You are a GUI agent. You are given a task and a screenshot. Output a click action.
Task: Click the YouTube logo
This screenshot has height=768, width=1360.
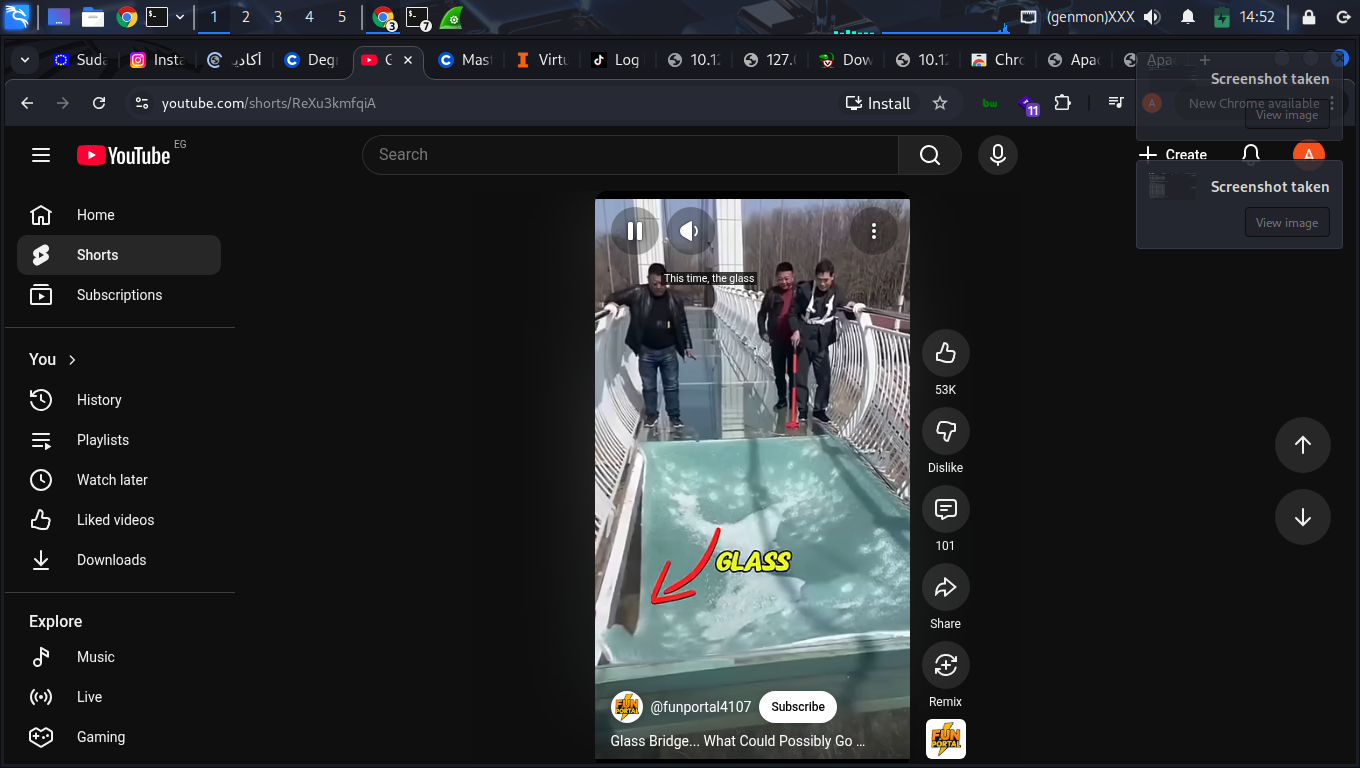pos(124,155)
